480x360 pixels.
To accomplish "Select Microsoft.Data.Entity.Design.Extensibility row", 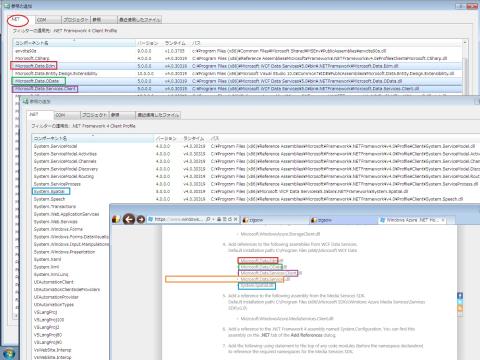I will (x=238, y=73).
